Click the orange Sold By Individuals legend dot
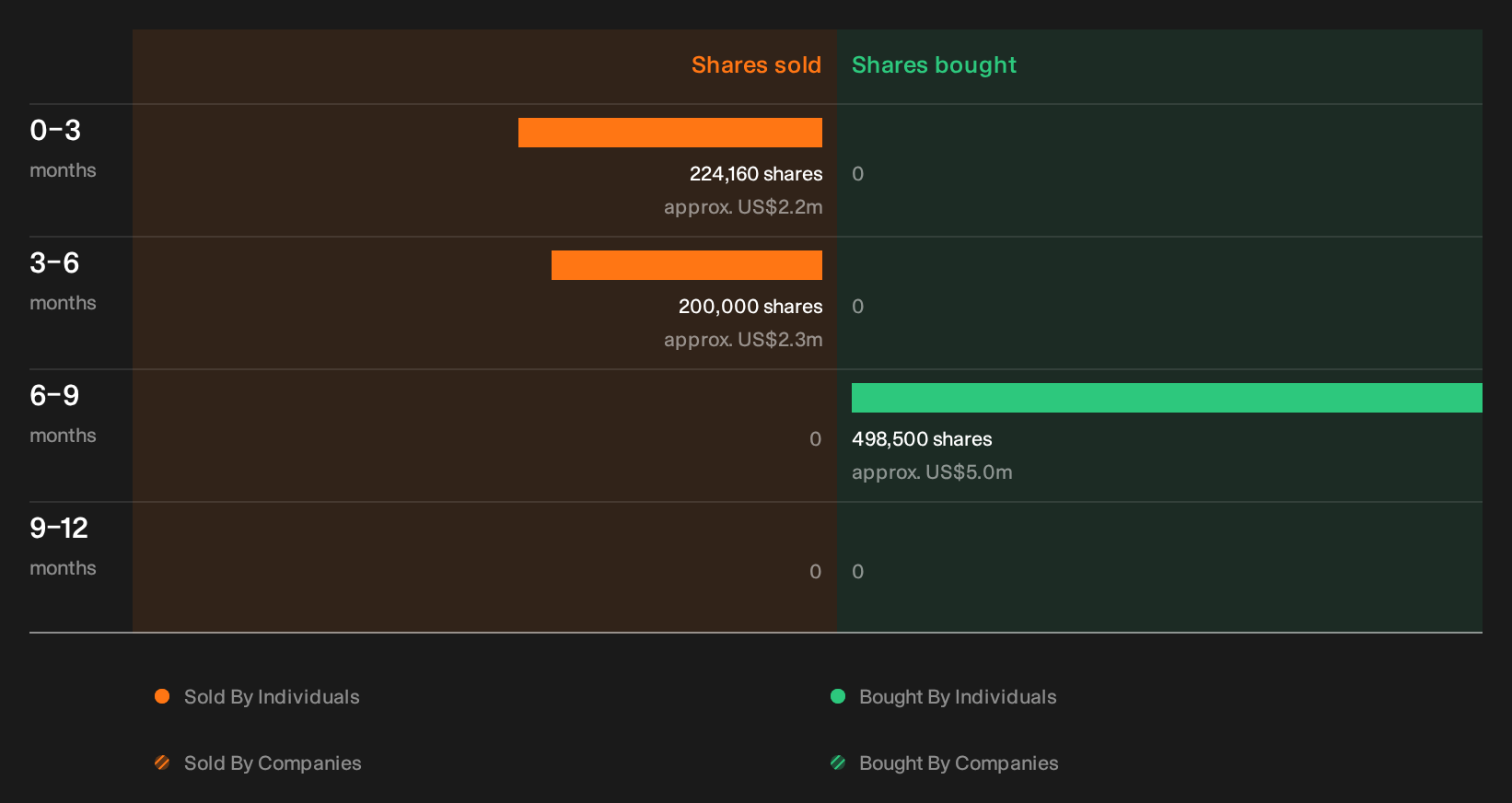Screen dimensions: 1512x803 click(162, 696)
